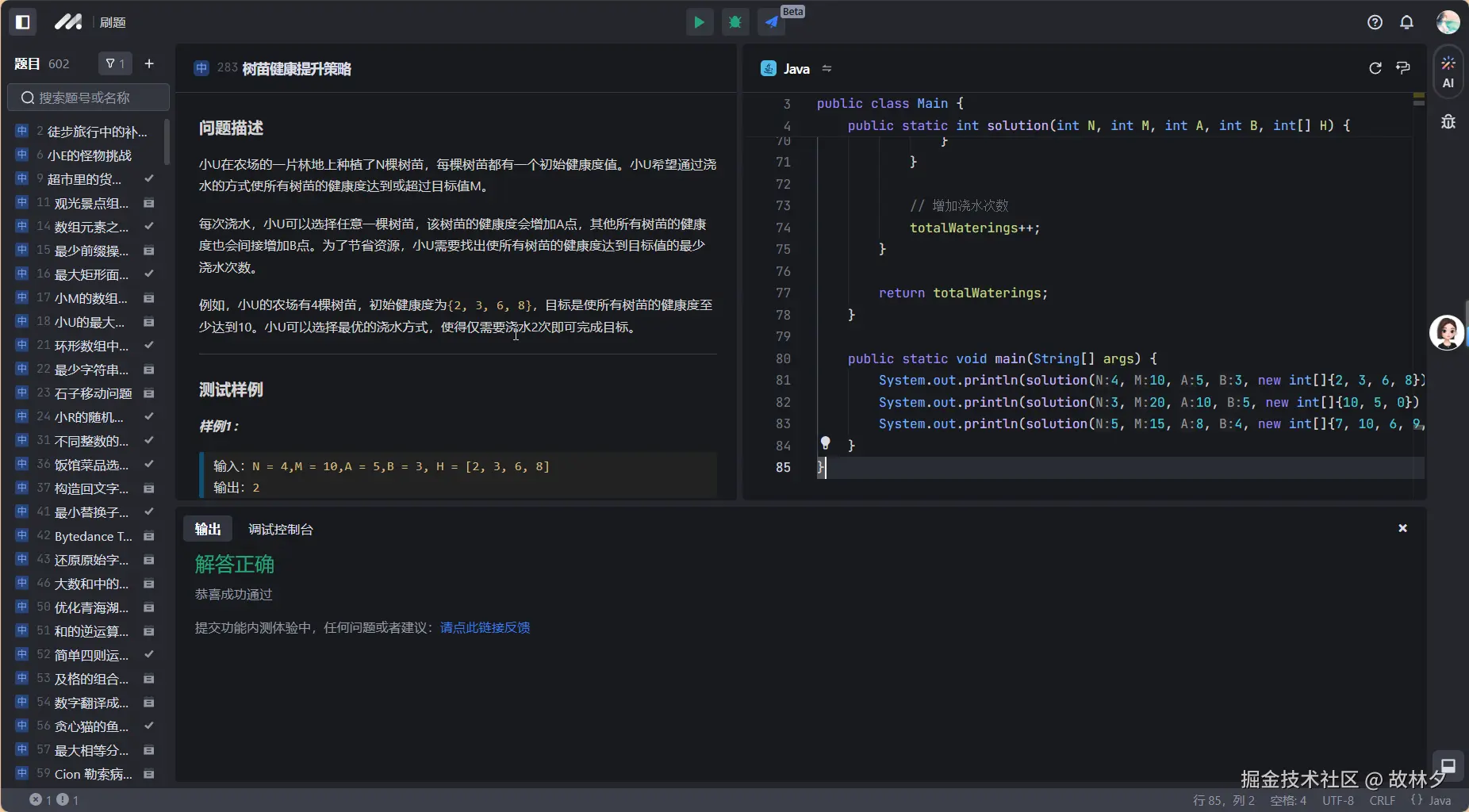Click the search problems input field
Screen dimensions: 1469x812
pos(89,98)
